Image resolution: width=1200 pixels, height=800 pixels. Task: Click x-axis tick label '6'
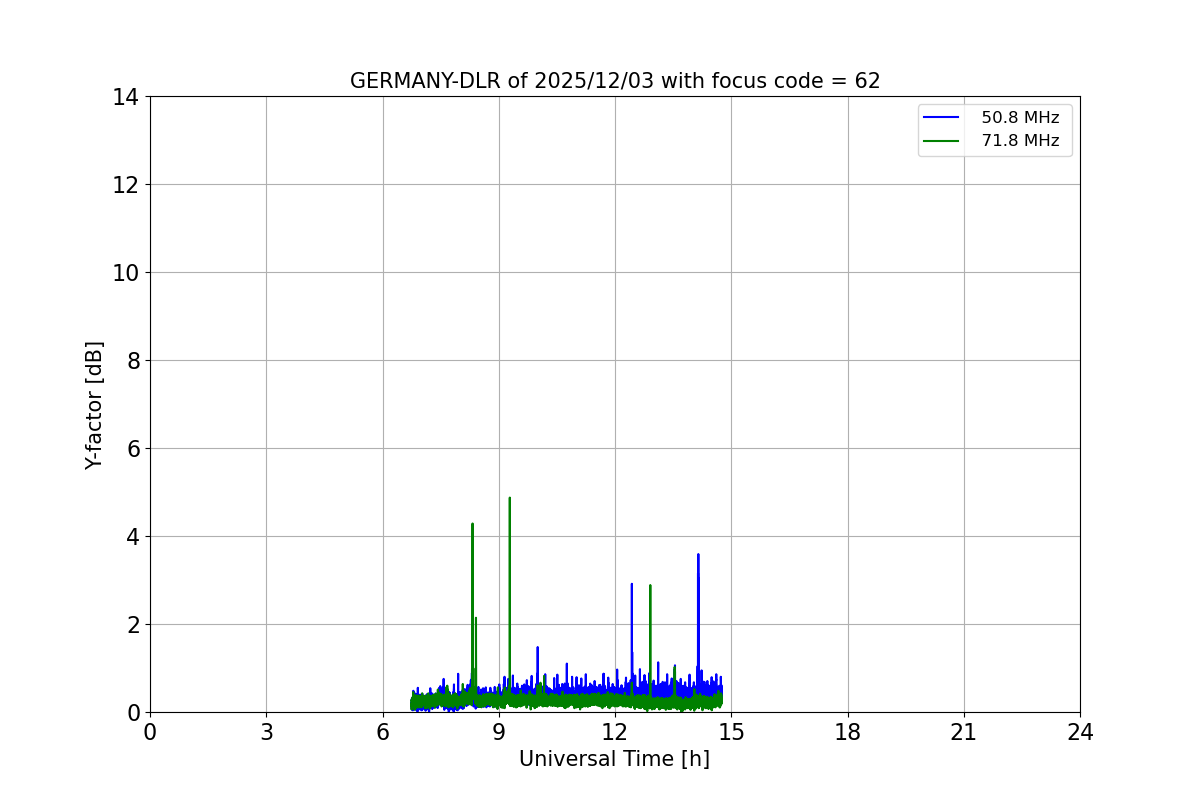(383, 732)
